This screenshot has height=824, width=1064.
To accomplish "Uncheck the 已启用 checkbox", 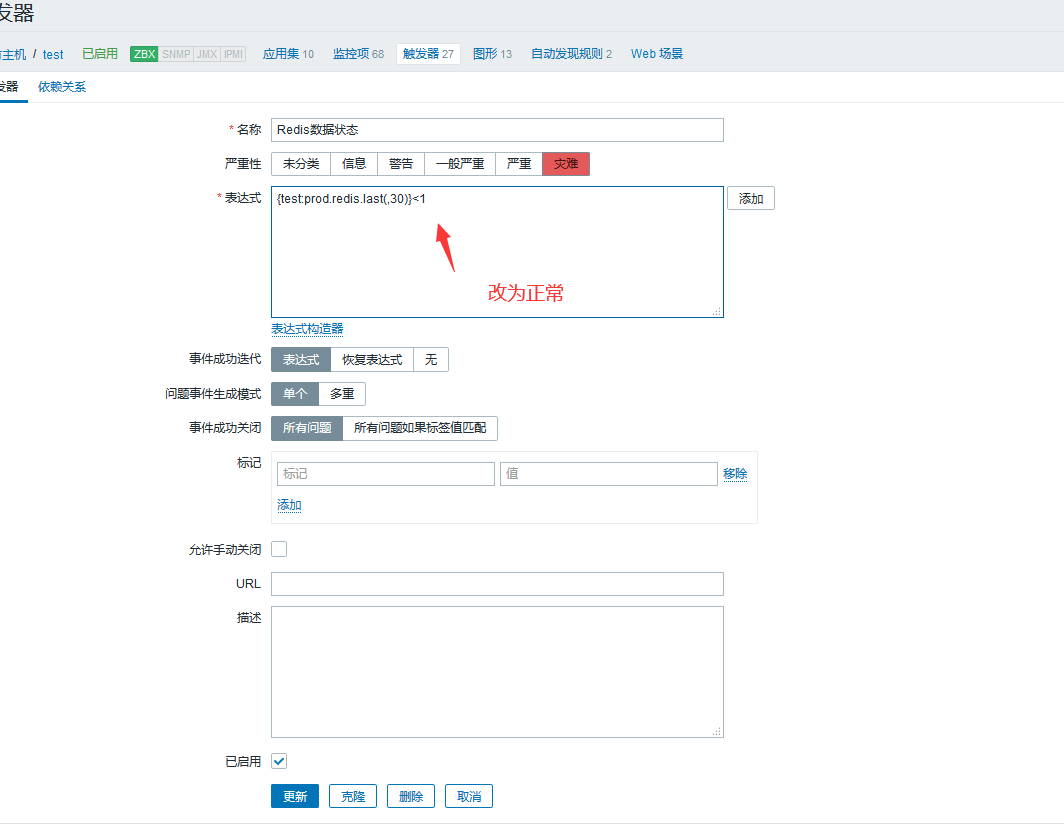I will pos(279,761).
